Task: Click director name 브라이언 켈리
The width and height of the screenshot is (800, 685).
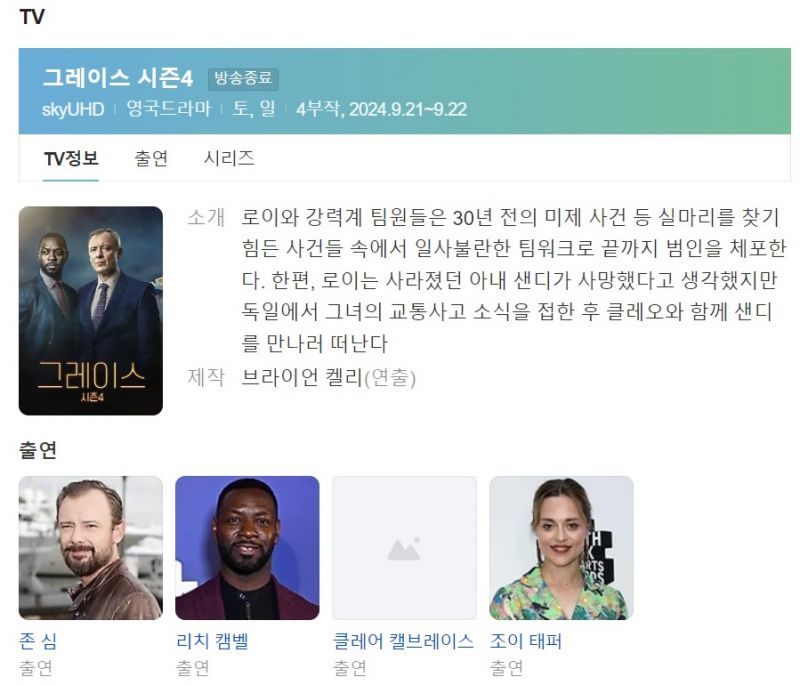Action: click(302, 378)
